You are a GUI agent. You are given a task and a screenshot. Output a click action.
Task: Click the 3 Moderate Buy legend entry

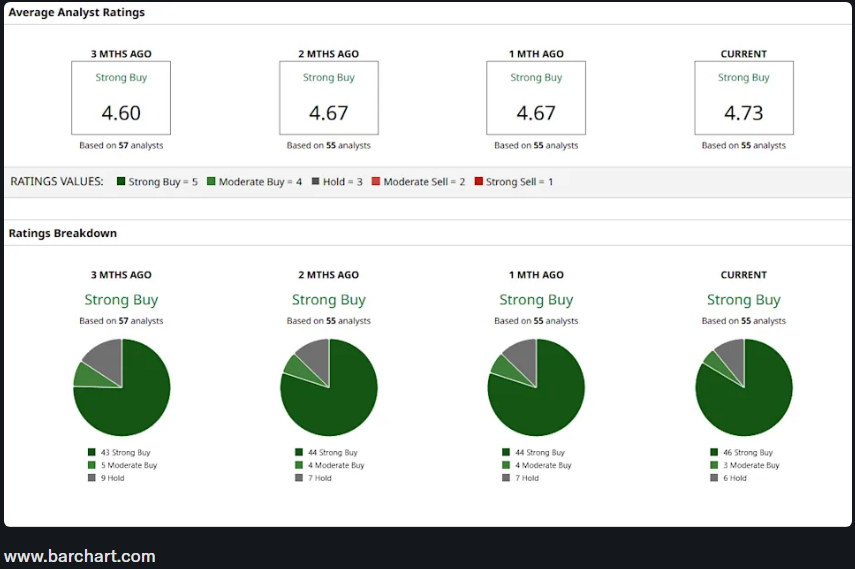tap(744, 465)
